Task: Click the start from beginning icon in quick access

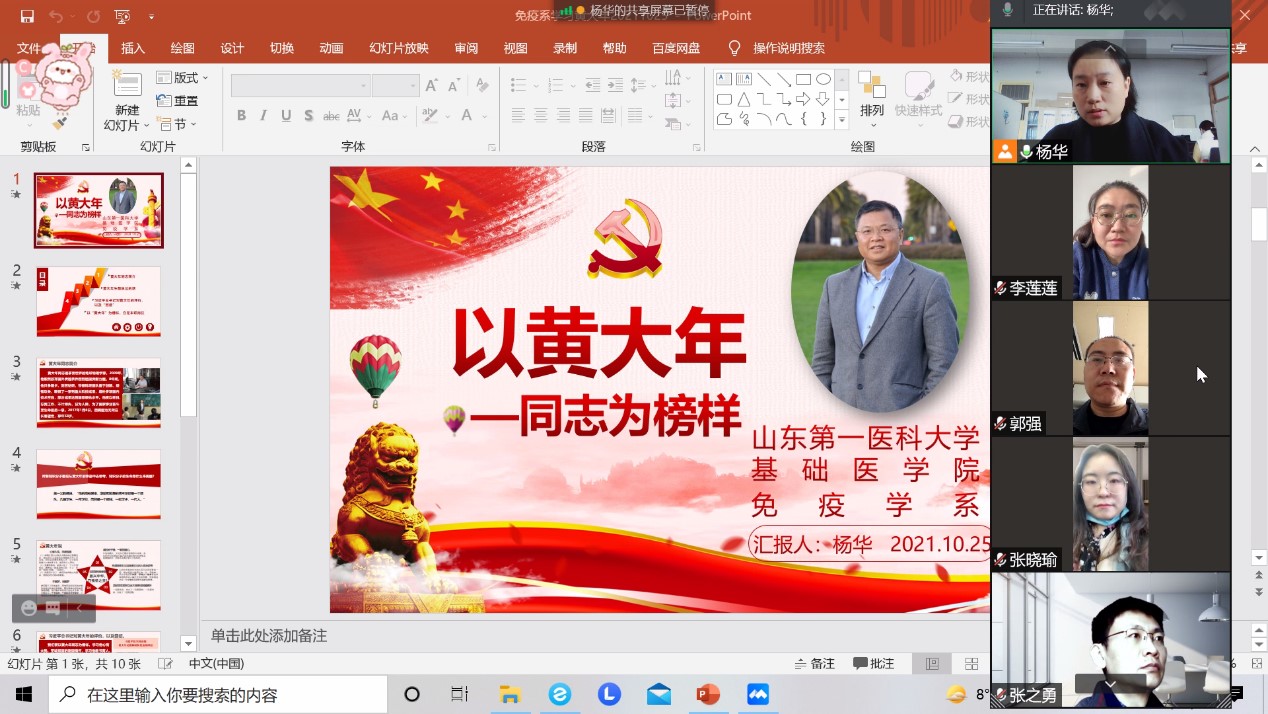Action: (123, 16)
